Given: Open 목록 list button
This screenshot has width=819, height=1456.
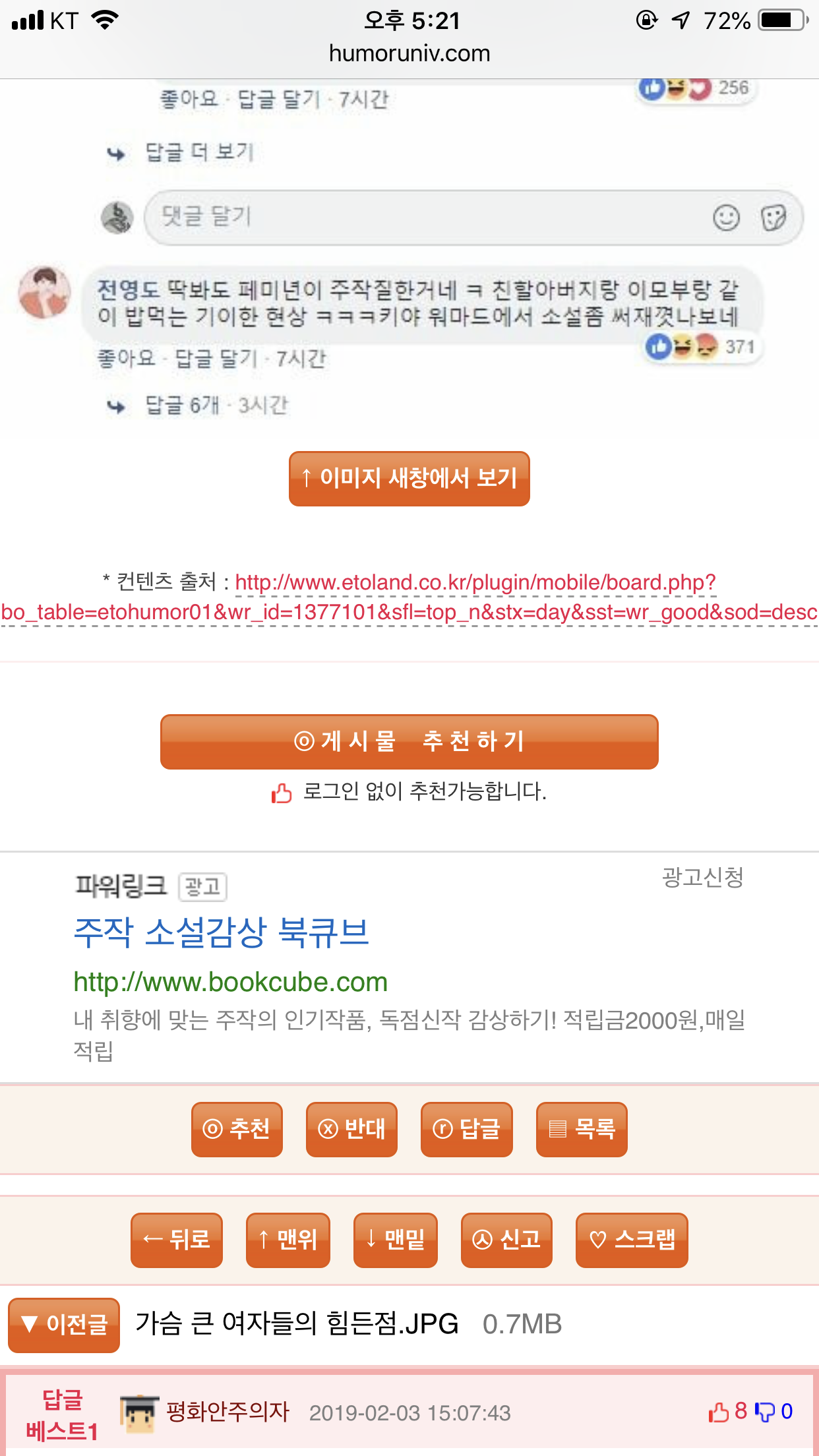Looking at the screenshot, I should pyautogui.click(x=582, y=1129).
